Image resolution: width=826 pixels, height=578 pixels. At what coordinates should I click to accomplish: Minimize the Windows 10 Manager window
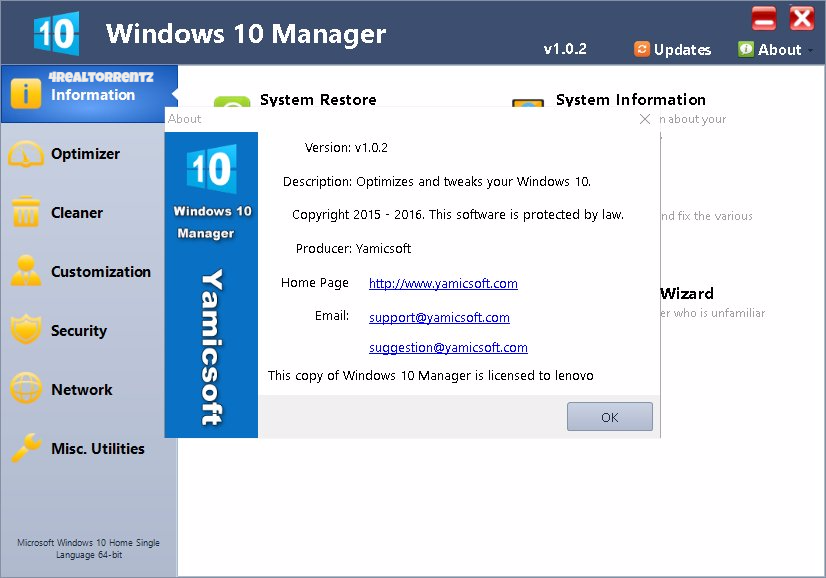[763, 18]
